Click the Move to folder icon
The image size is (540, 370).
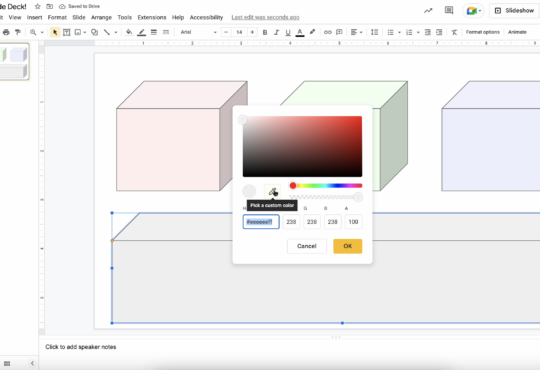pos(50,7)
